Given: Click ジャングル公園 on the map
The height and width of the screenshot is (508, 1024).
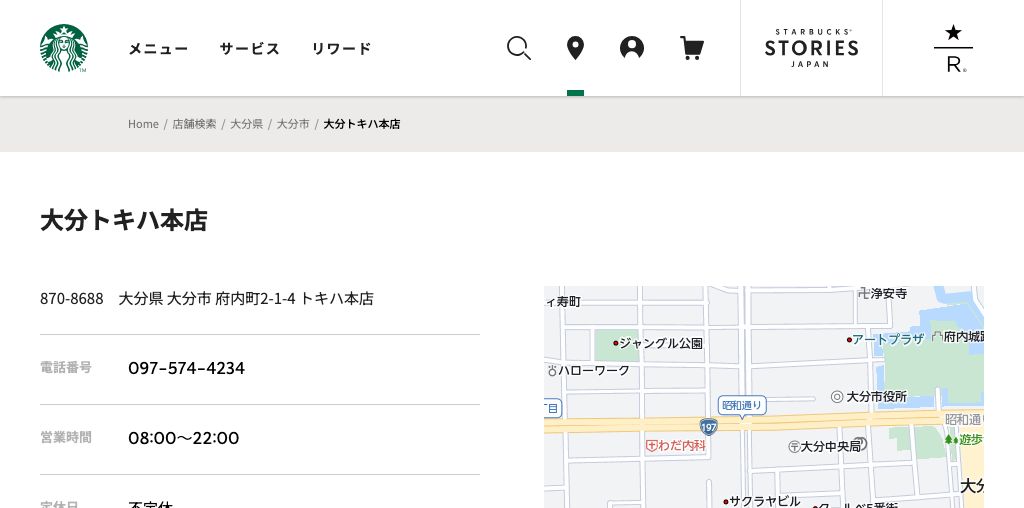Looking at the screenshot, I should 658,343.
